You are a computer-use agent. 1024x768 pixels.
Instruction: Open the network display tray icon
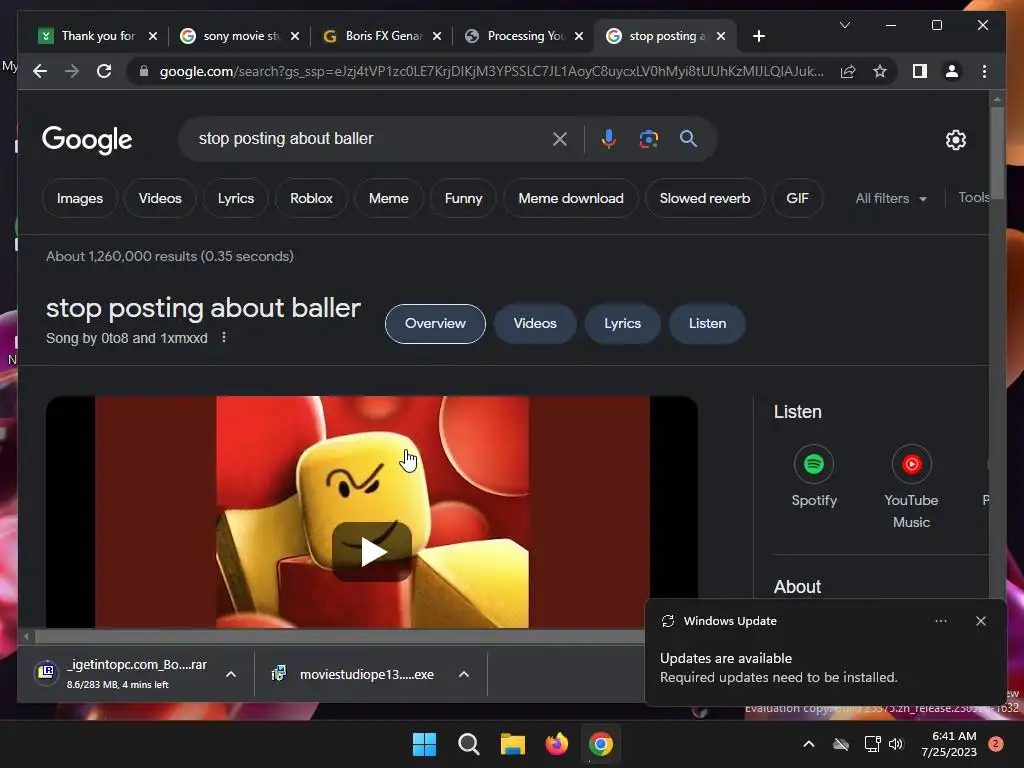click(x=872, y=744)
